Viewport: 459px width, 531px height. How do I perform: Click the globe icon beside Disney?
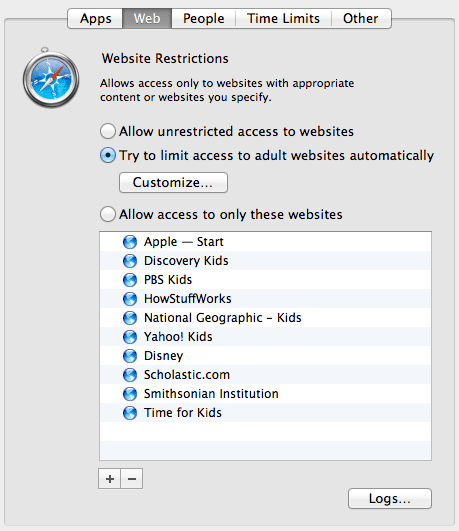(x=130, y=356)
